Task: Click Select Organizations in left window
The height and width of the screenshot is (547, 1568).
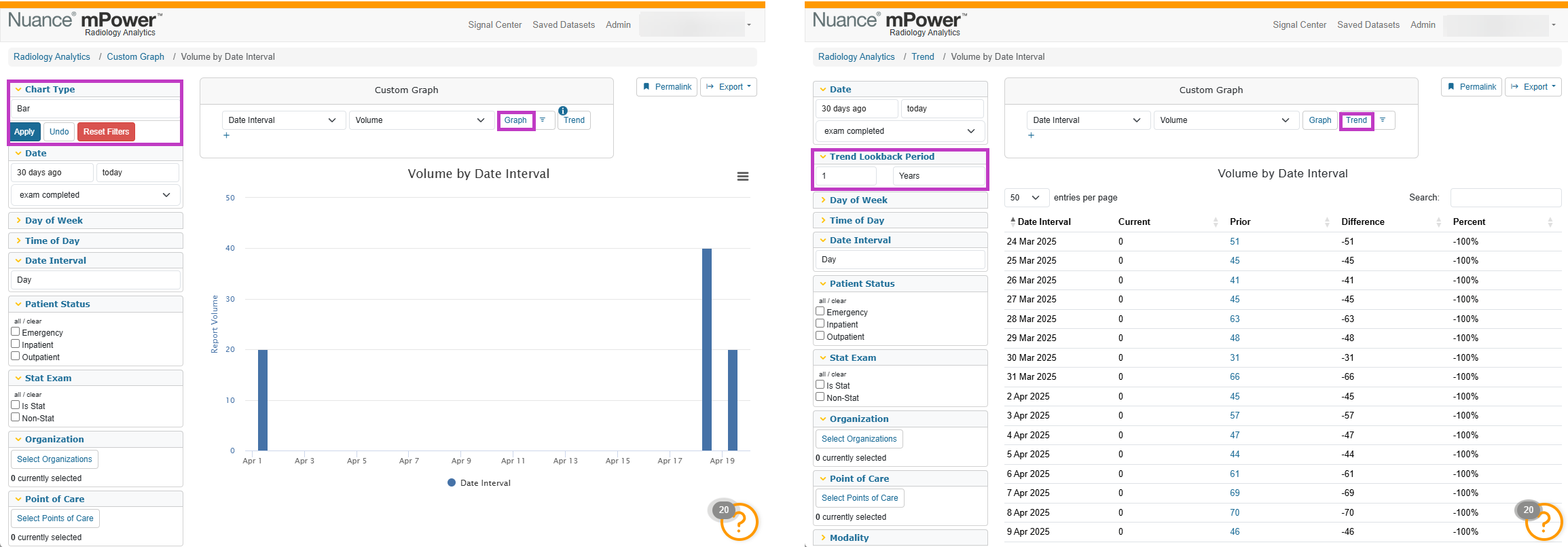Action: (x=54, y=459)
